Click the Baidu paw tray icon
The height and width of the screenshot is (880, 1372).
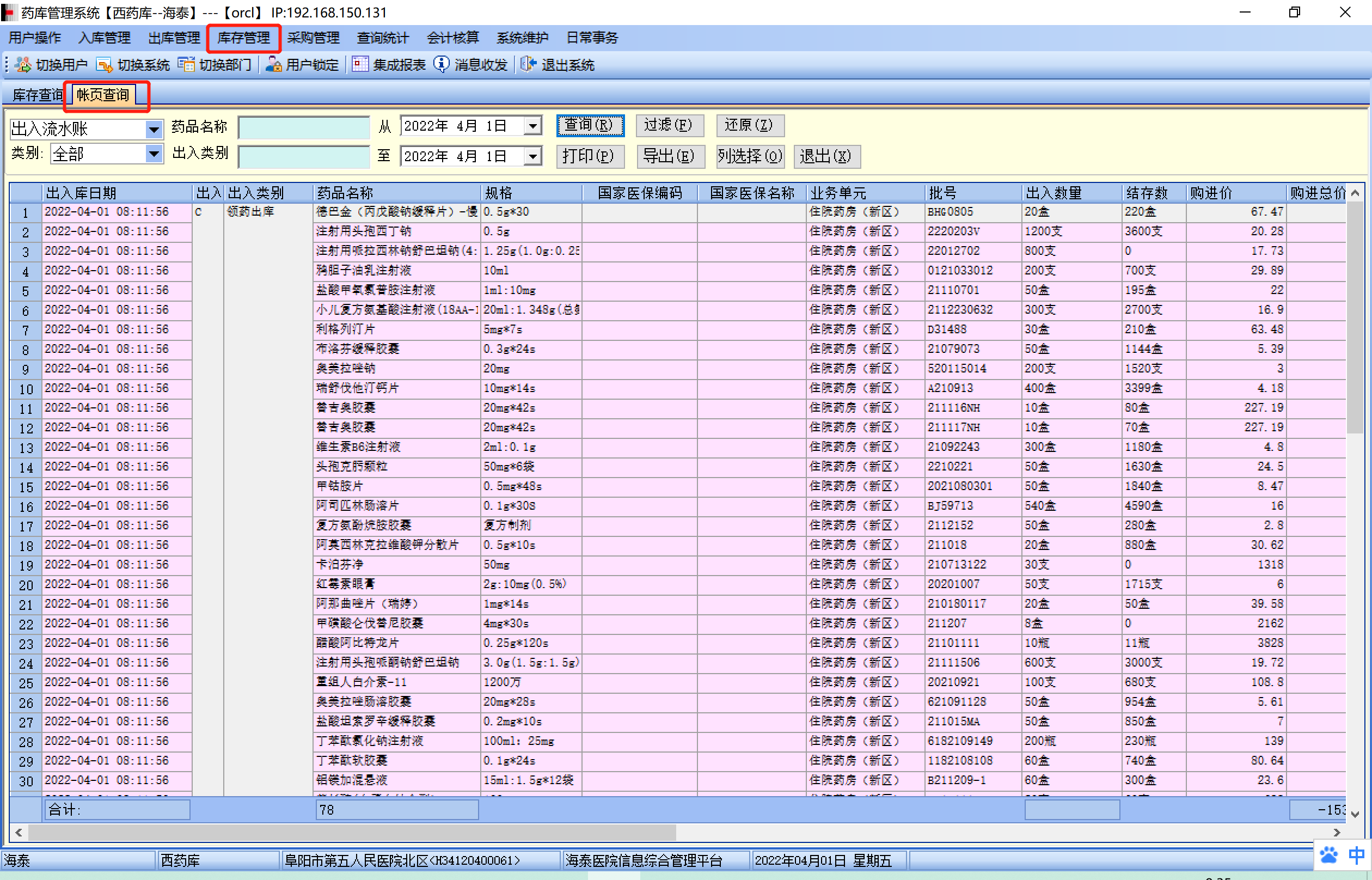tap(1328, 855)
